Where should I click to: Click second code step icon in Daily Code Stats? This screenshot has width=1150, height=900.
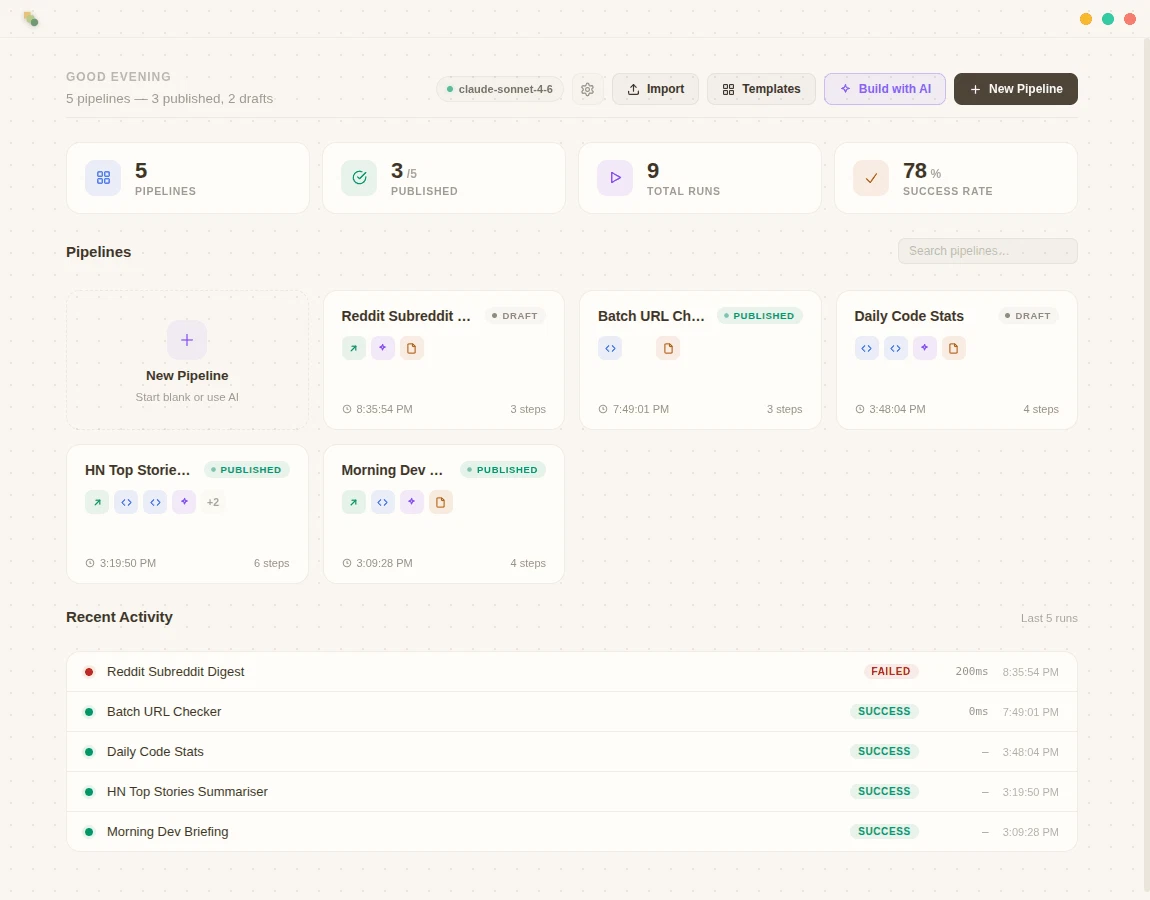pyautogui.click(x=896, y=348)
